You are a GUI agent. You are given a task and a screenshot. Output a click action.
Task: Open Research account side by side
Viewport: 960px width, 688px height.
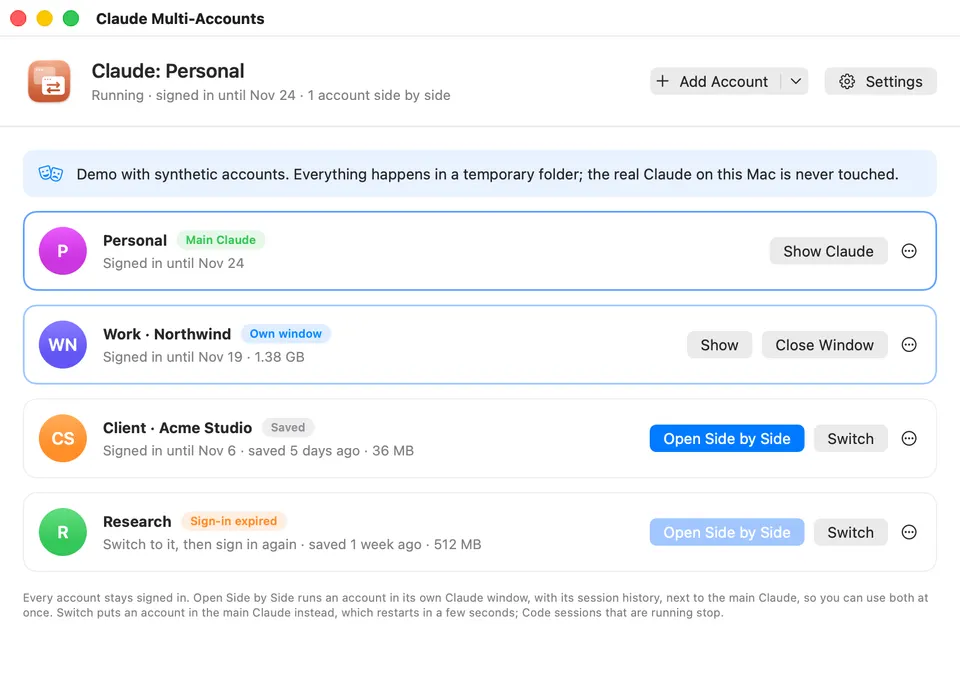[727, 532]
